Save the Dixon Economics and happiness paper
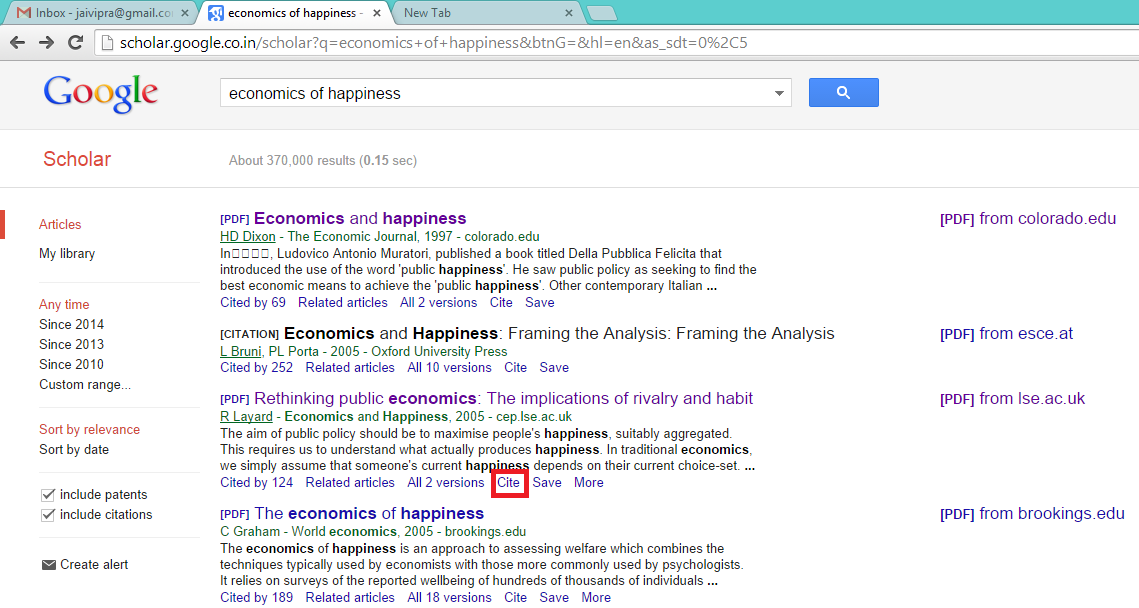The width and height of the screenshot is (1139, 608). (x=540, y=302)
